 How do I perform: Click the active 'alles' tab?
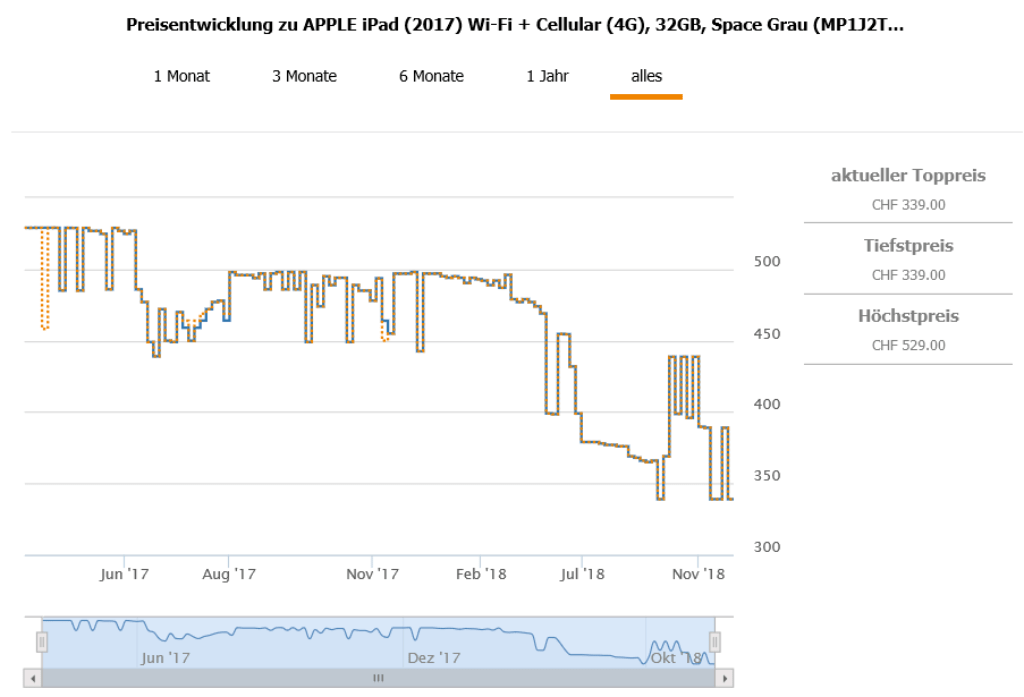[x=646, y=76]
